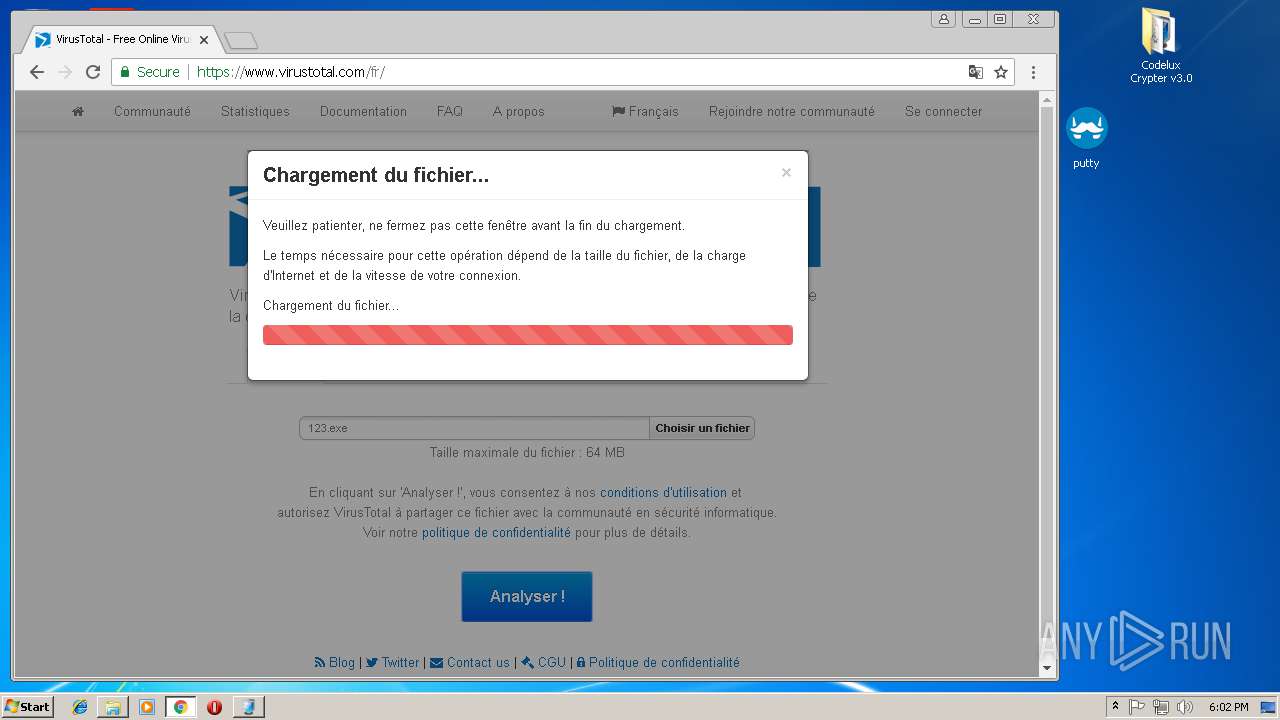
Task: Open the CGU footer link
Action: pos(544,663)
